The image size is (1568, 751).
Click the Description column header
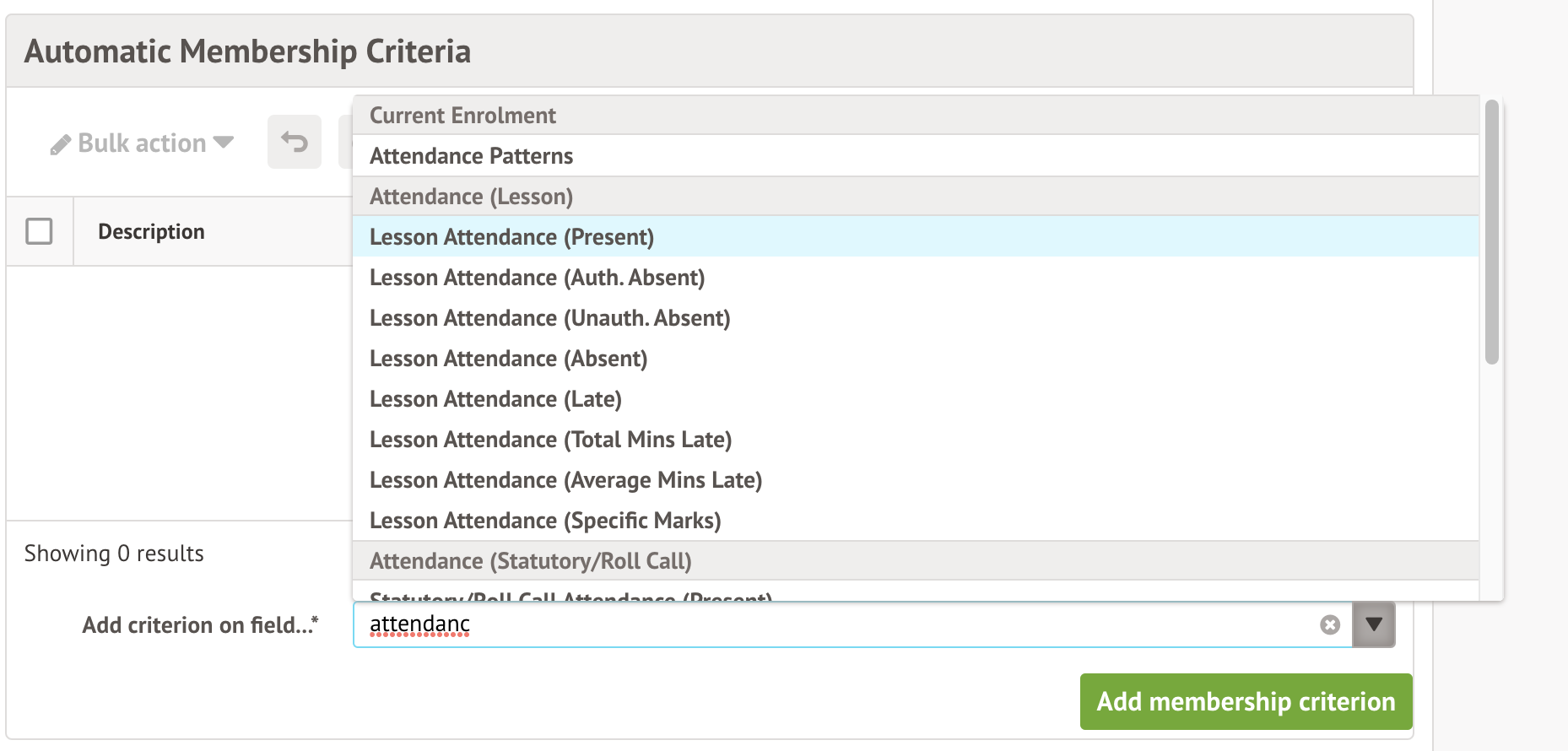(151, 232)
